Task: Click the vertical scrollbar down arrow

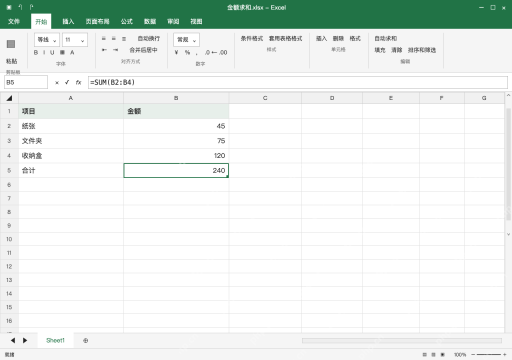Action: [508, 234]
